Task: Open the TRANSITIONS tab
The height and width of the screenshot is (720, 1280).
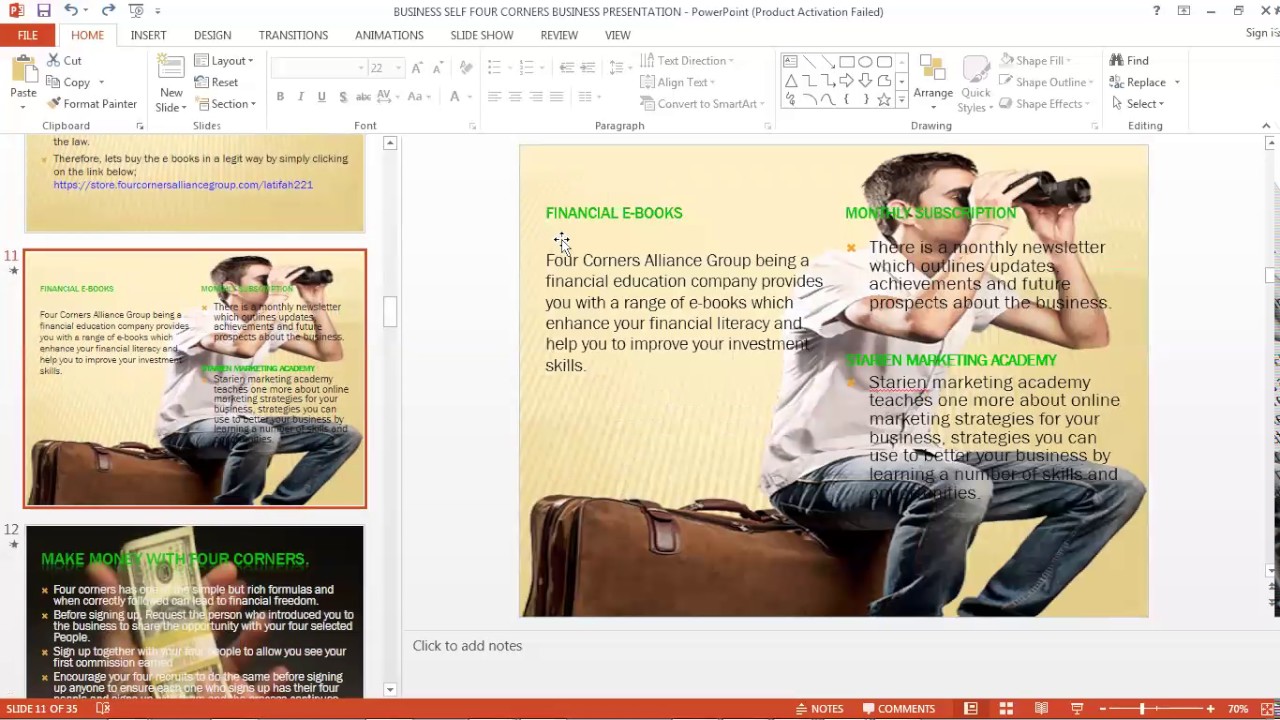Action: (293, 35)
